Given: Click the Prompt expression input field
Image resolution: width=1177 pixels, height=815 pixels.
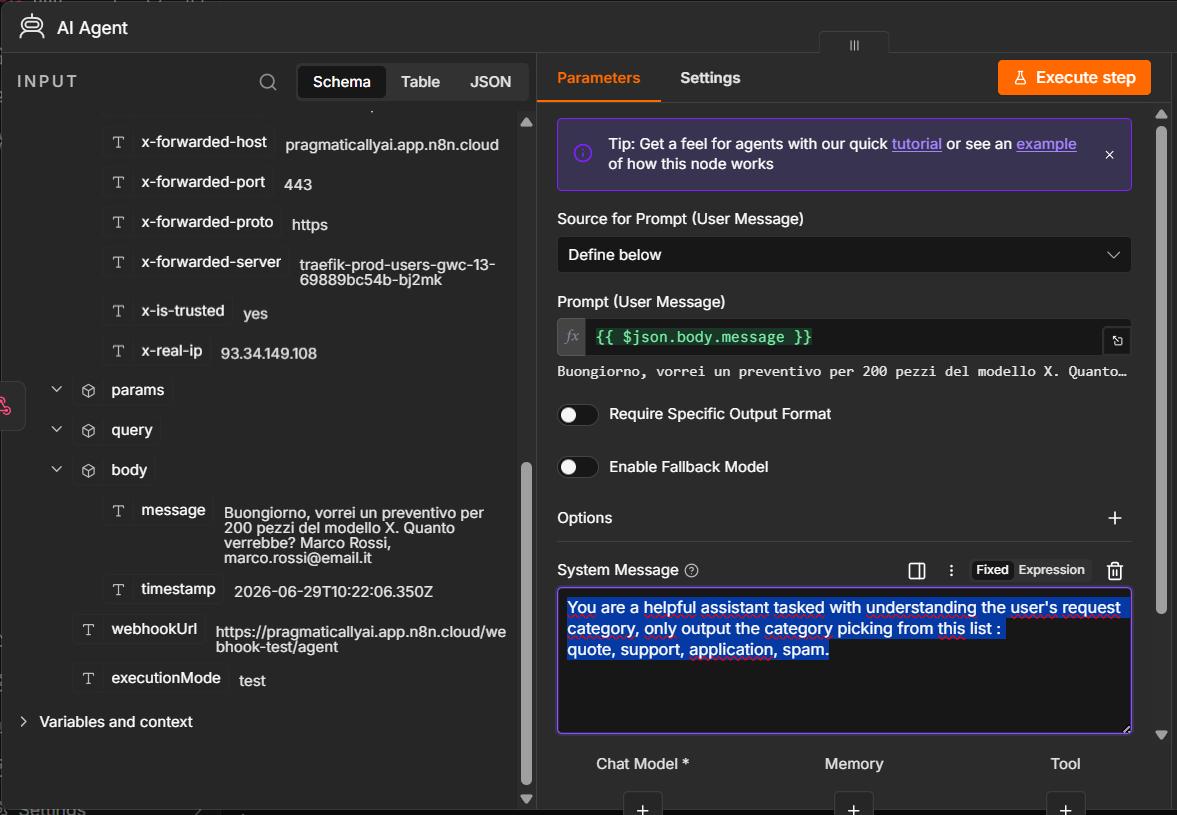Looking at the screenshot, I should 844,337.
